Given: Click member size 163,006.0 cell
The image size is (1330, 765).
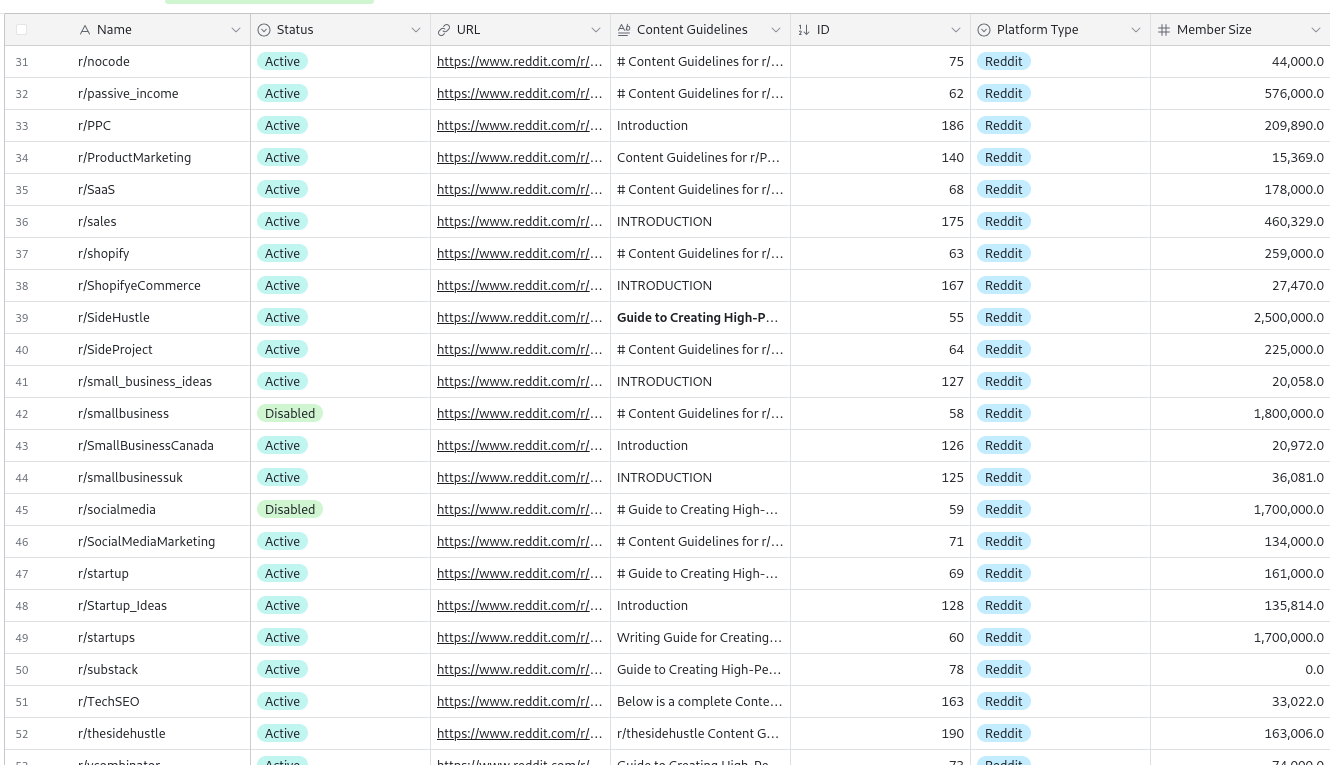Looking at the screenshot, I should click(x=1240, y=734).
